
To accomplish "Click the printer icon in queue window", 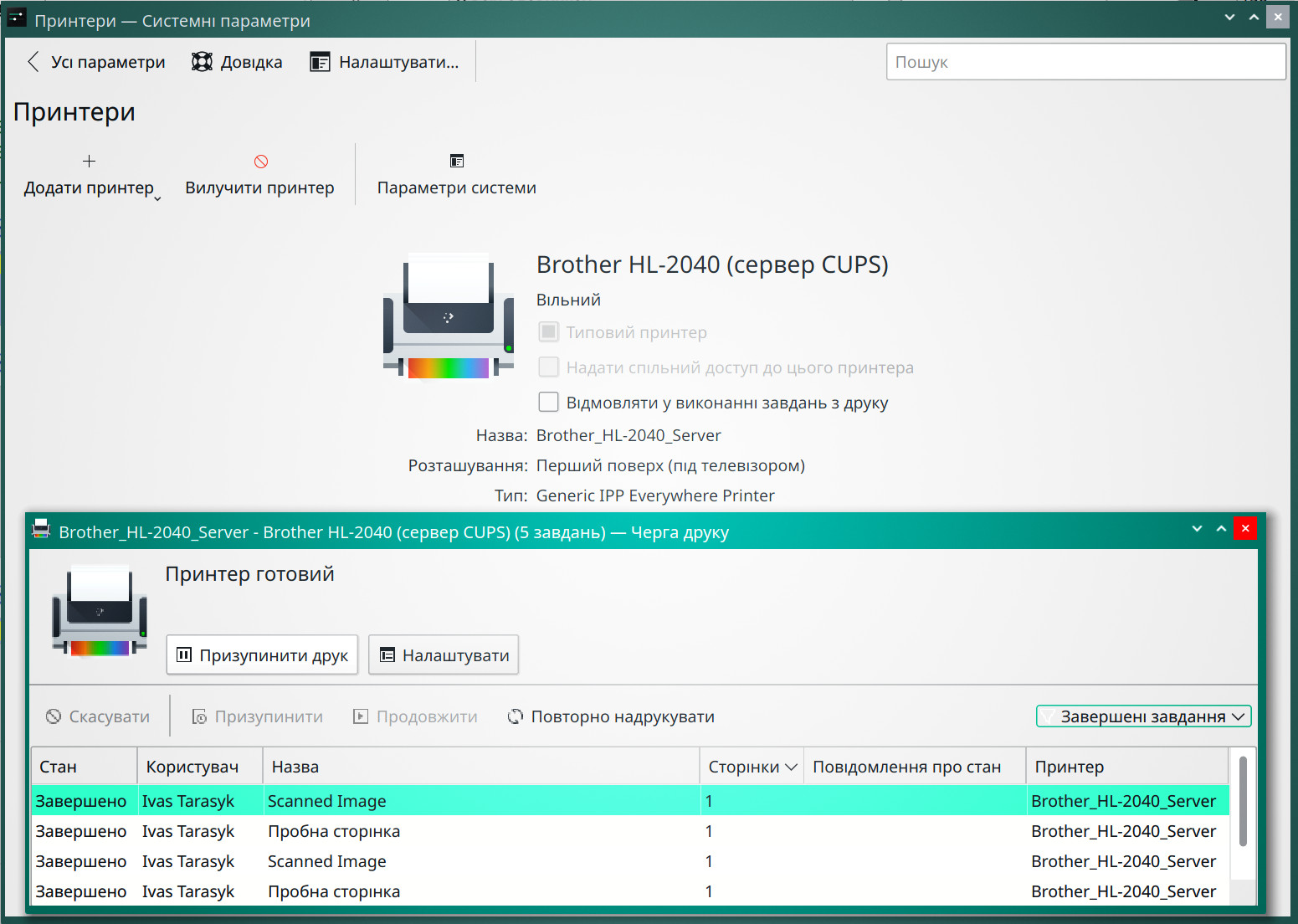I will 100,611.
